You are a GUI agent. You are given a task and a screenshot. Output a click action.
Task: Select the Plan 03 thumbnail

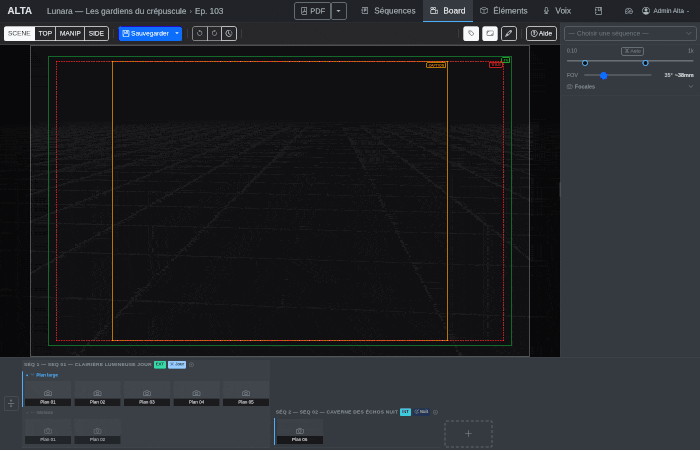pyautogui.click(x=146, y=394)
